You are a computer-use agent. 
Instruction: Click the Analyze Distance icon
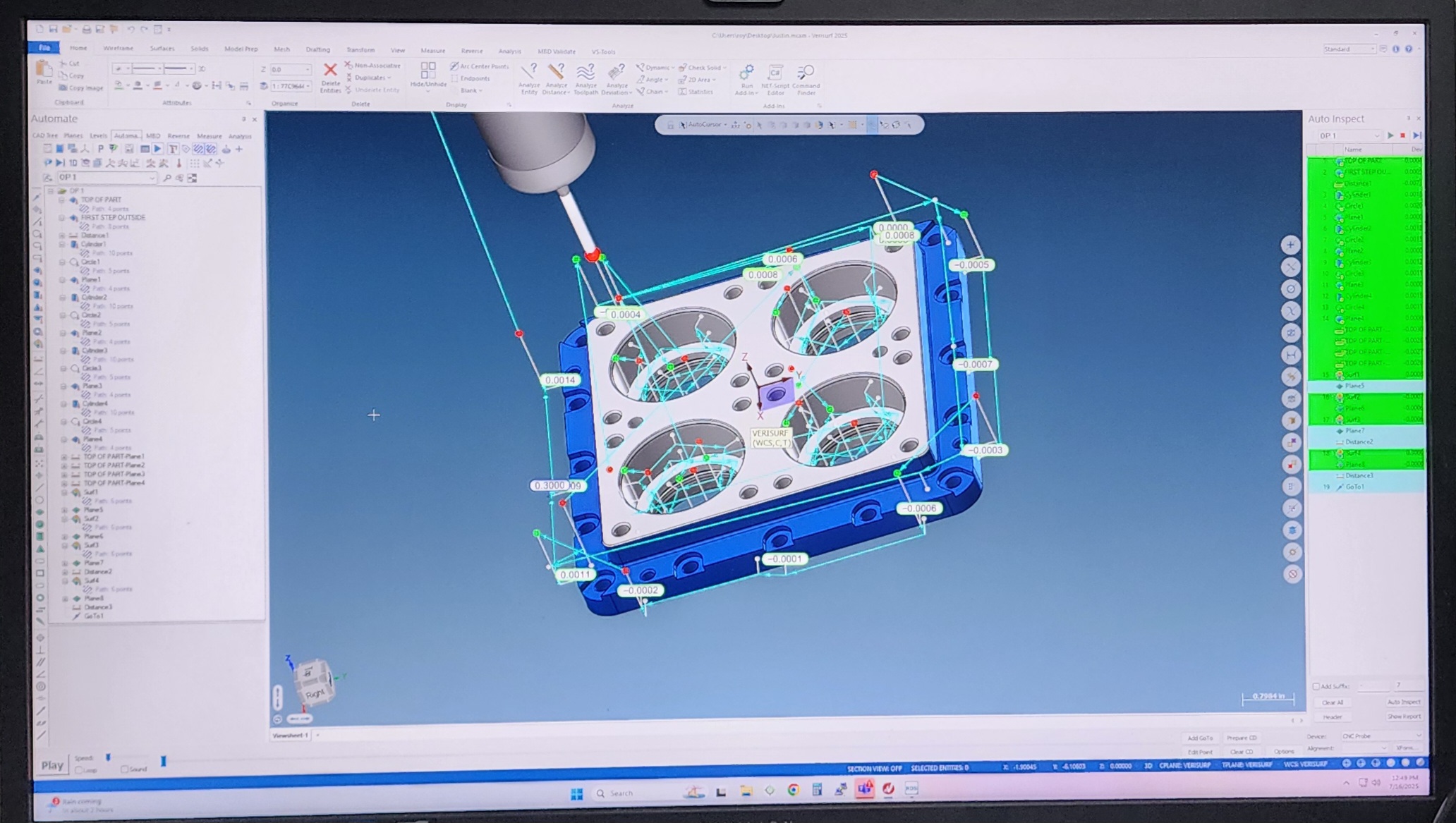point(556,73)
